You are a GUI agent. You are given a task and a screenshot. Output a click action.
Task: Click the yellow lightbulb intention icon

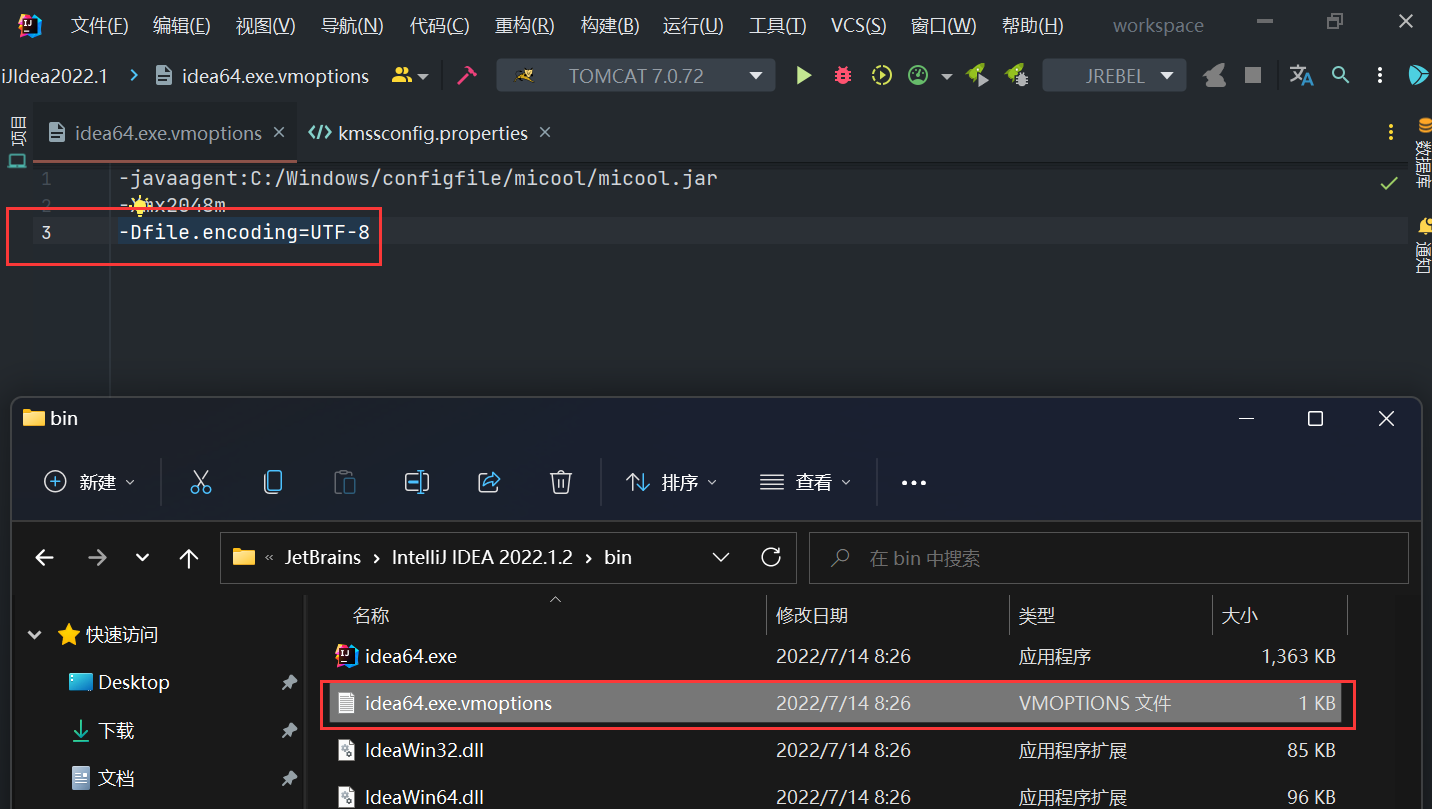click(139, 206)
